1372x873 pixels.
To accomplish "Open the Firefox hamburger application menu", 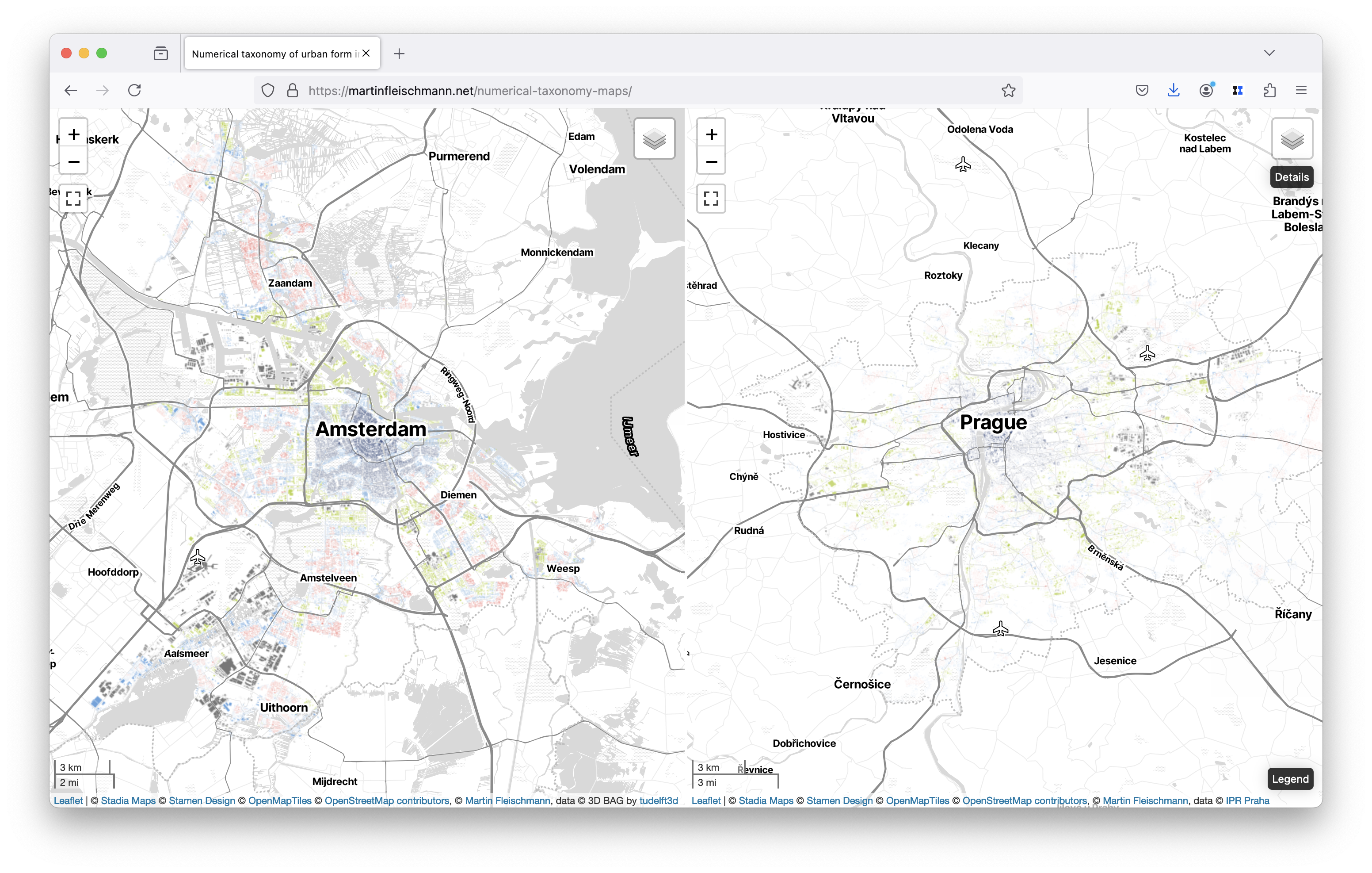I will click(x=1301, y=91).
